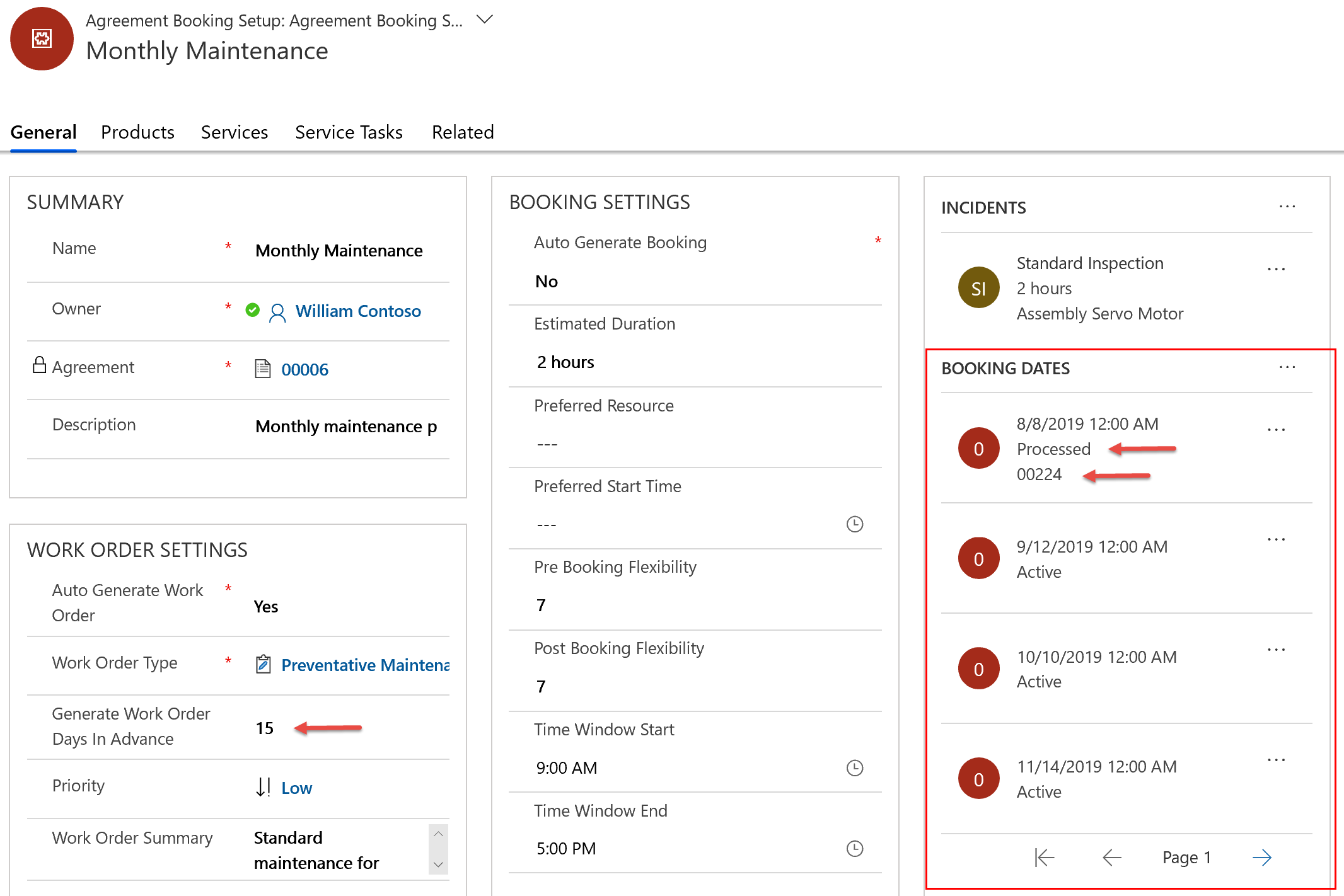Click the 9/12/2019 booking date circle icon
This screenshot has width=1344, height=896.
coord(978,557)
